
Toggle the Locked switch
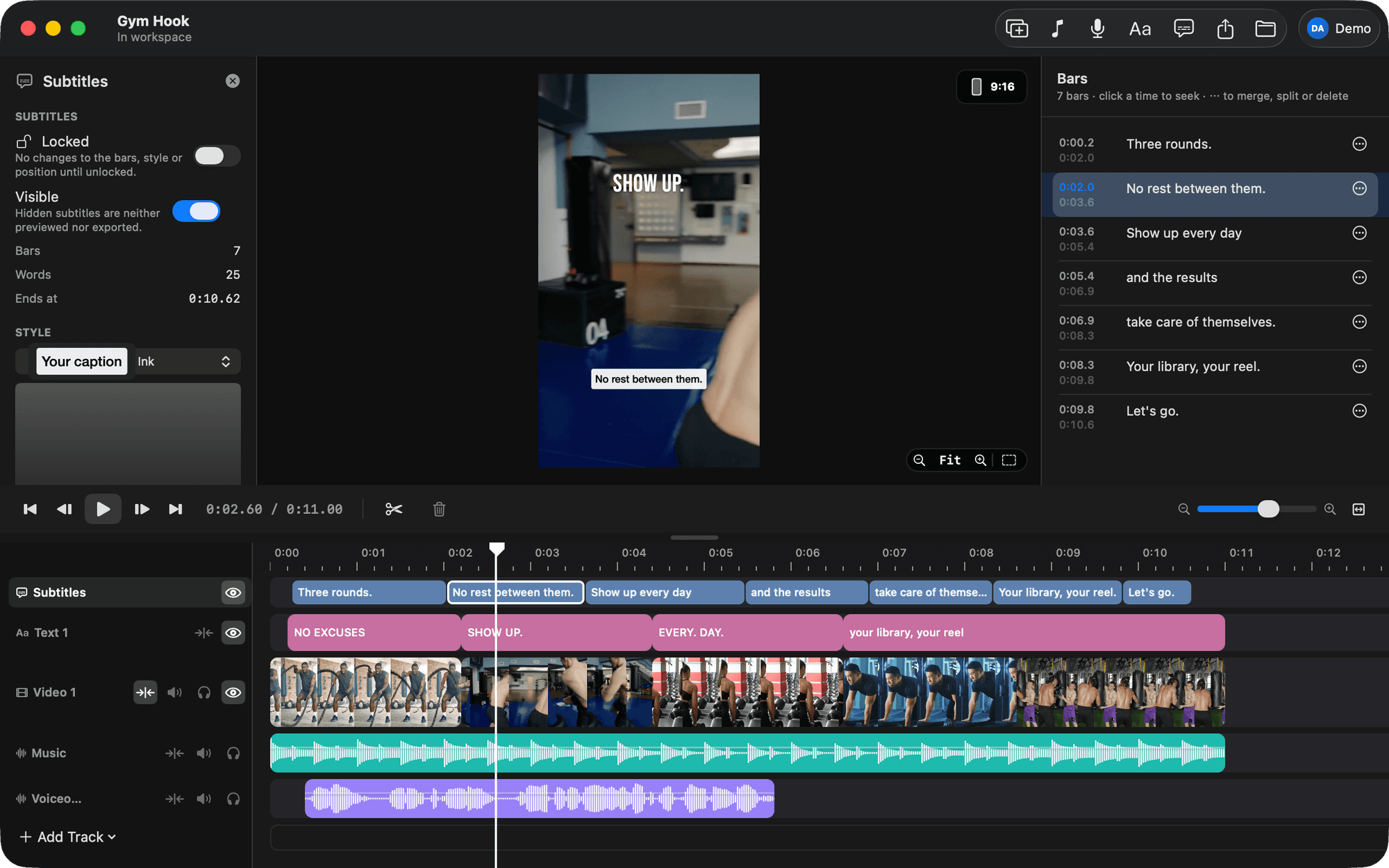click(x=217, y=156)
